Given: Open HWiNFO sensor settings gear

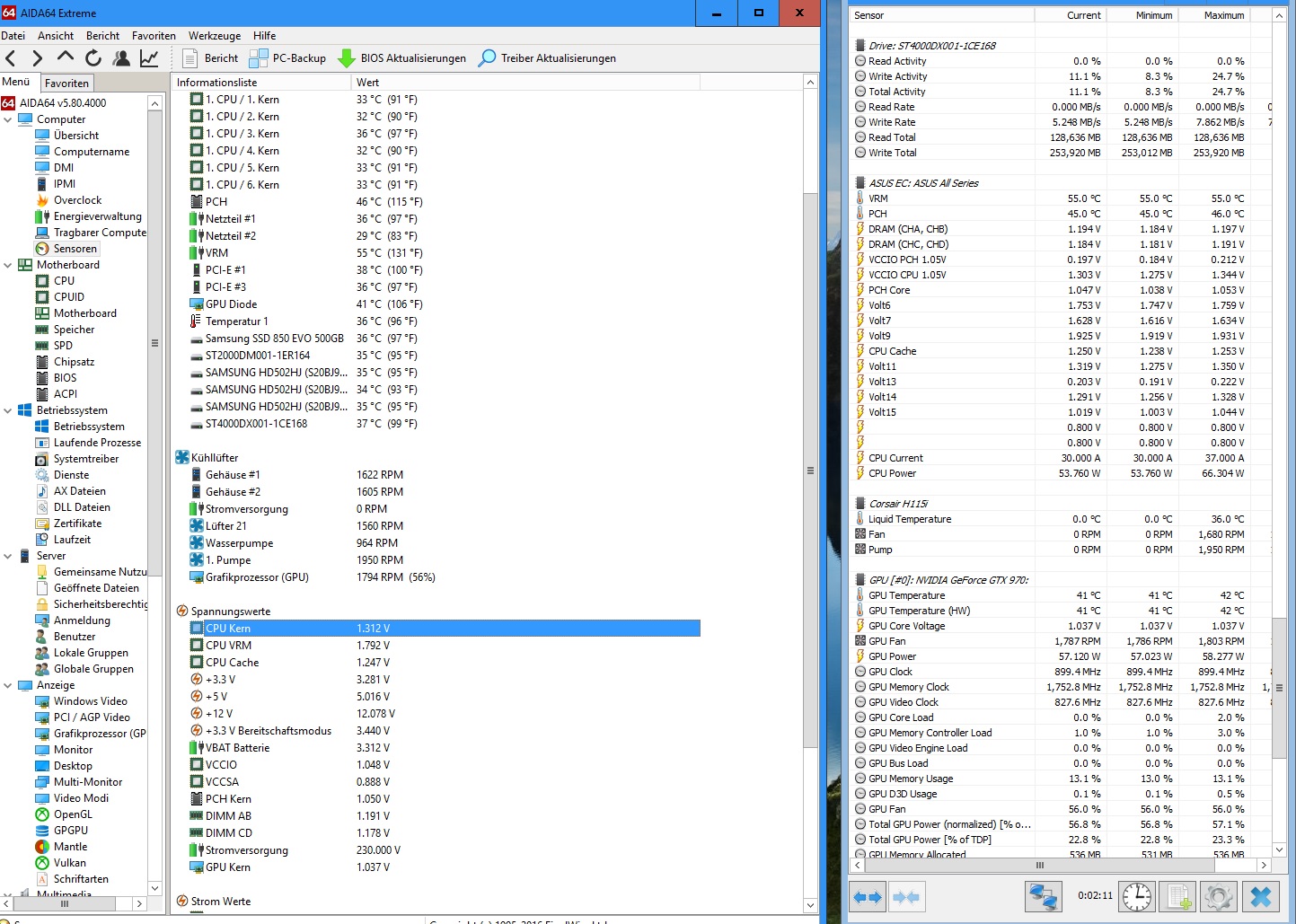Looking at the screenshot, I should (x=1218, y=897).
